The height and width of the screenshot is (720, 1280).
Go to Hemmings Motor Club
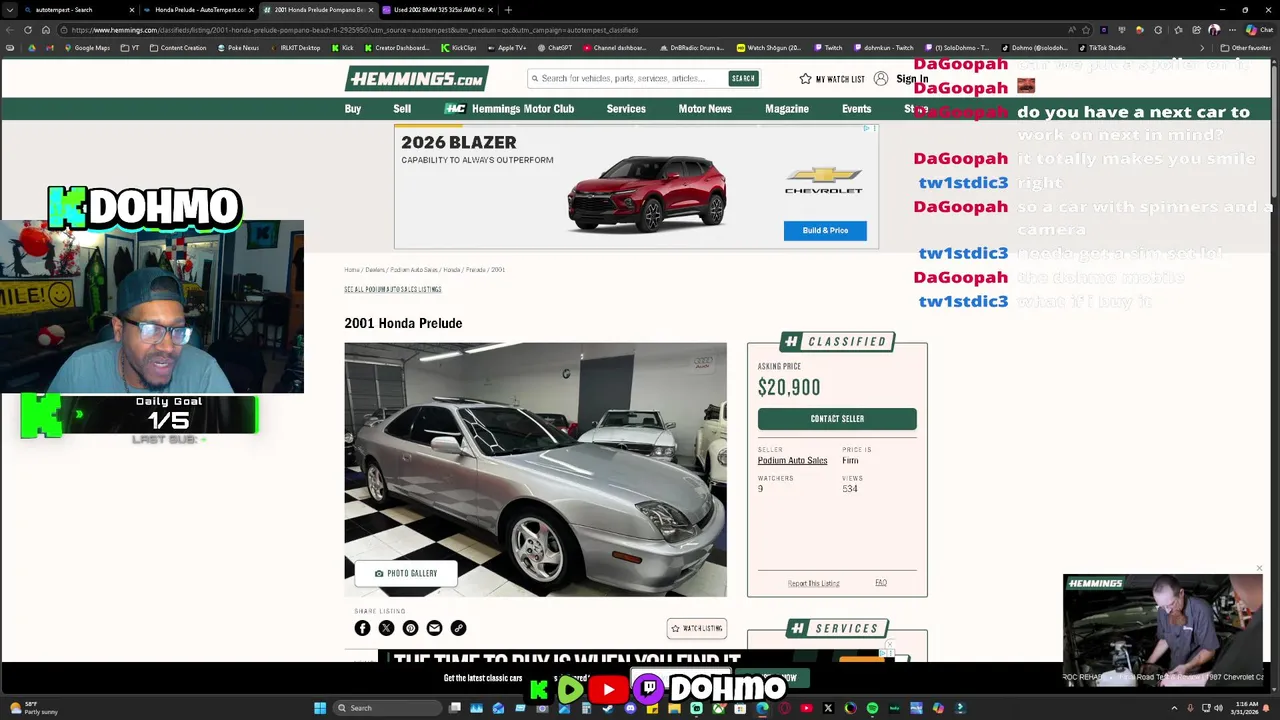[510, 109]
